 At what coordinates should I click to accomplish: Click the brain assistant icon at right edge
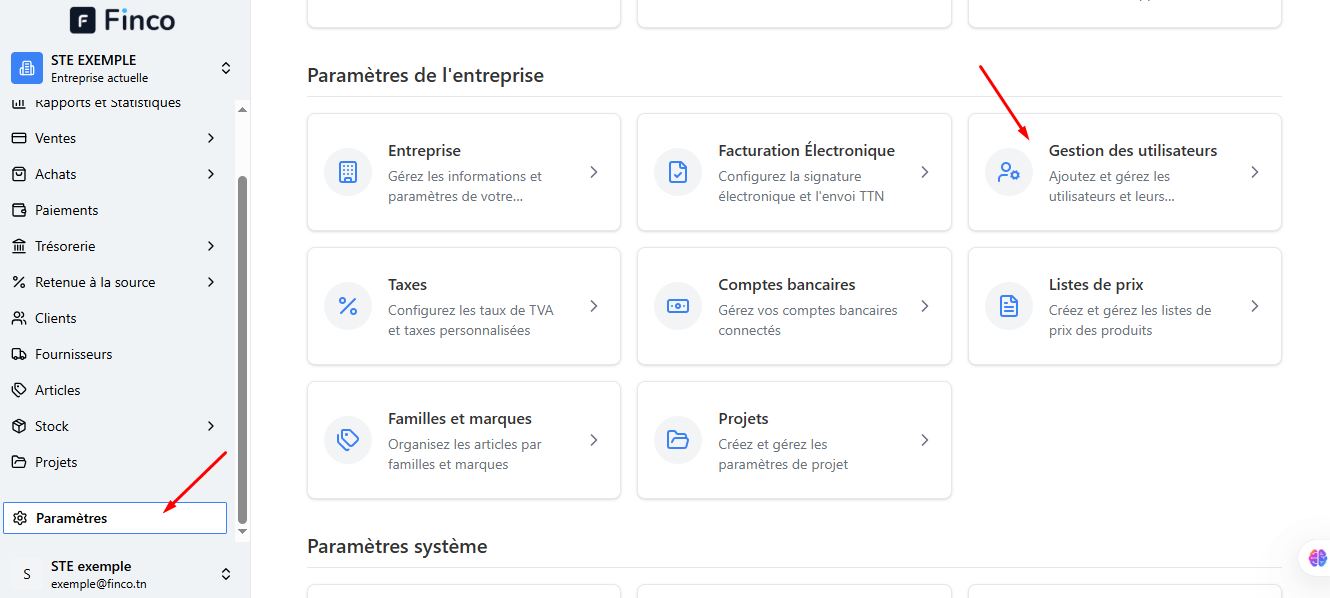(1317, 558)
